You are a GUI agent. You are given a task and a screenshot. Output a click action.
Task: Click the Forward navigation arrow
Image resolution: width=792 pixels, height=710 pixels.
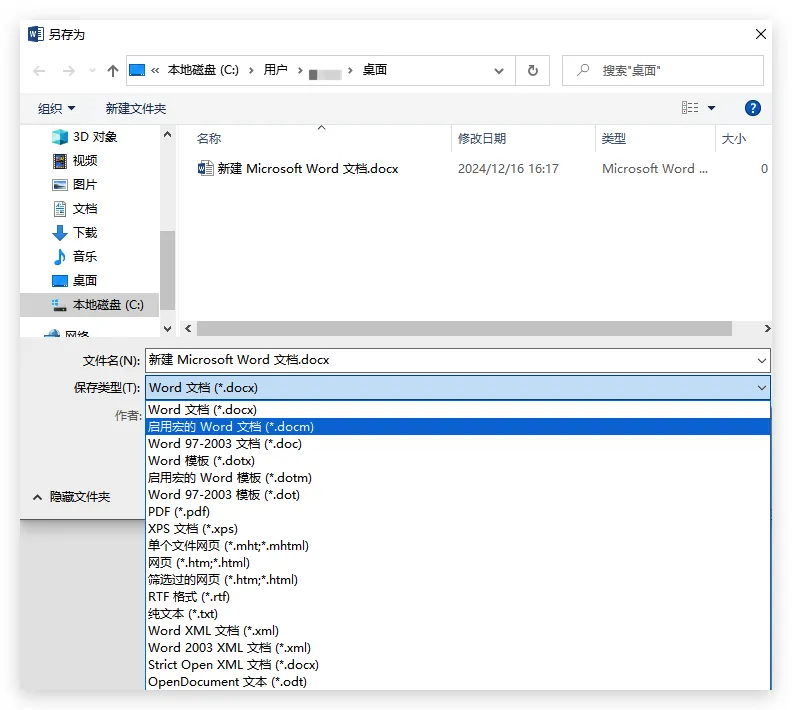pos(68,71)
